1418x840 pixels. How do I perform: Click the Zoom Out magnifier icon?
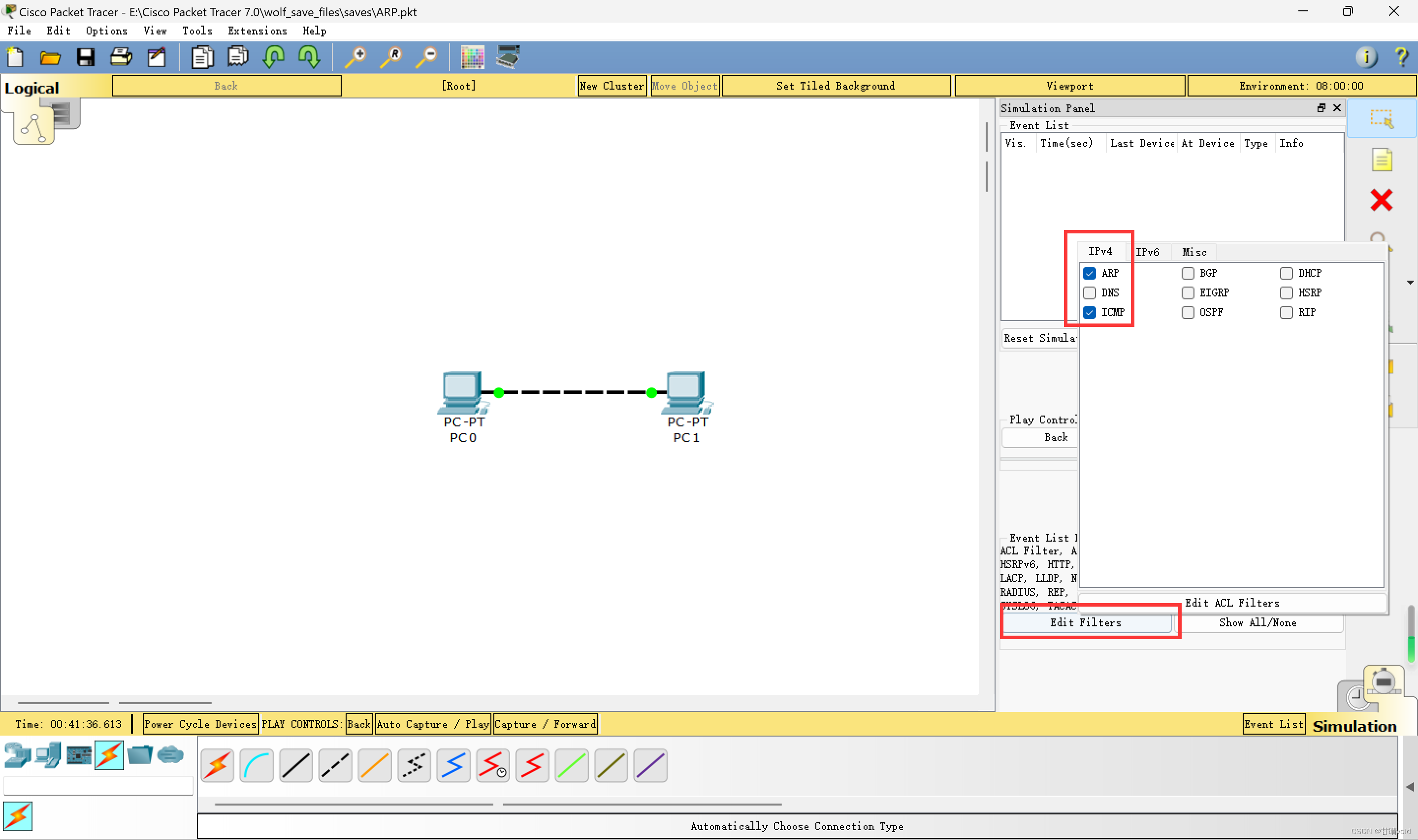427,57
